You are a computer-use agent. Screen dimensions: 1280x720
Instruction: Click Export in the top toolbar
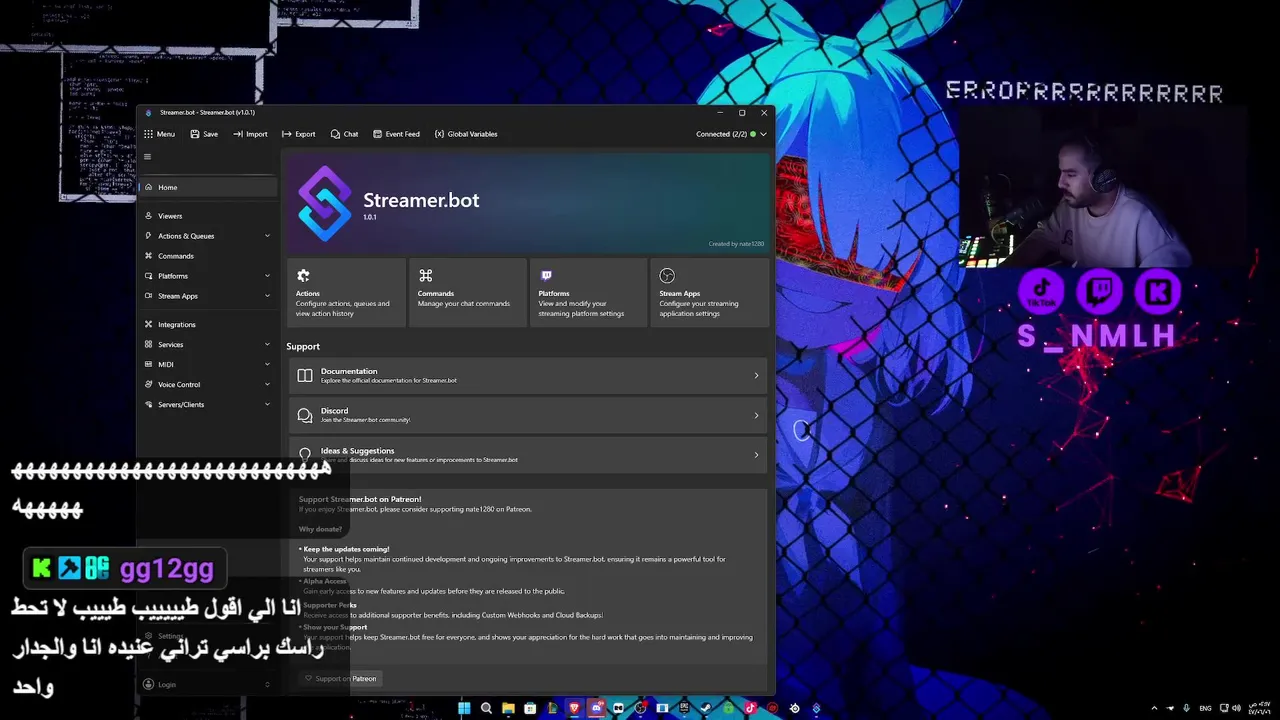(x=298, y=134)
